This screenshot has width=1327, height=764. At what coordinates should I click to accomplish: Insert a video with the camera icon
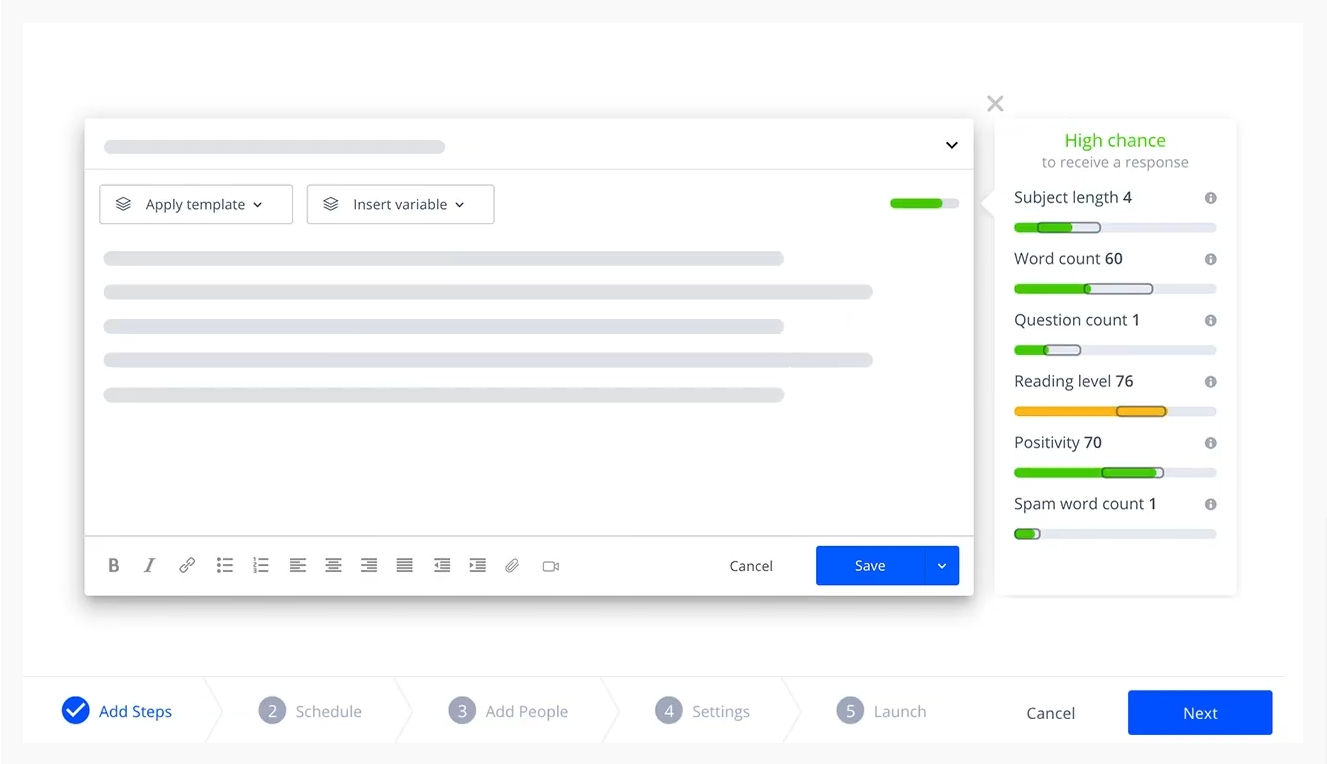(x=550, y=566)
